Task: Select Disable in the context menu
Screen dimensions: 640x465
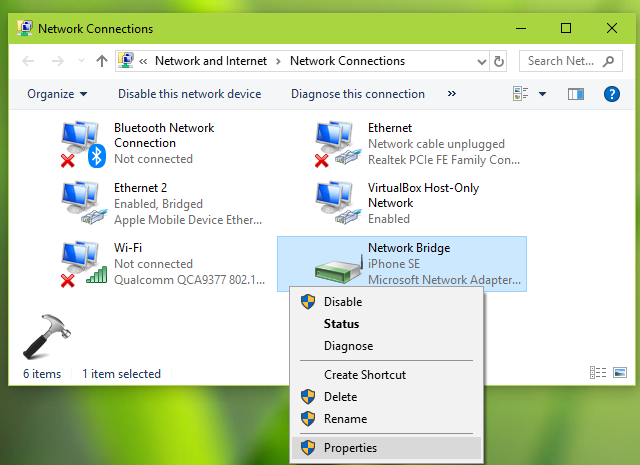Action: [342, 302]
